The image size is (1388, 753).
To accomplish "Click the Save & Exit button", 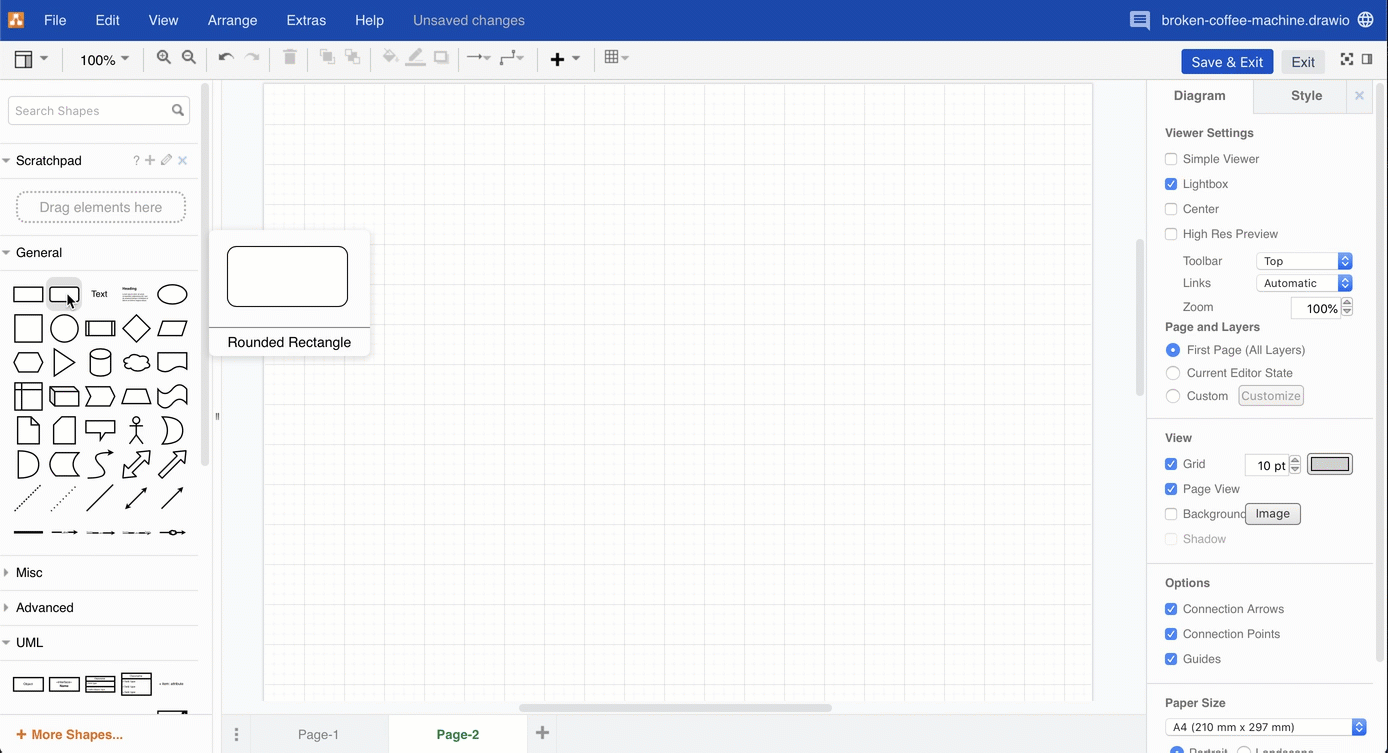I will (1227, 61).
